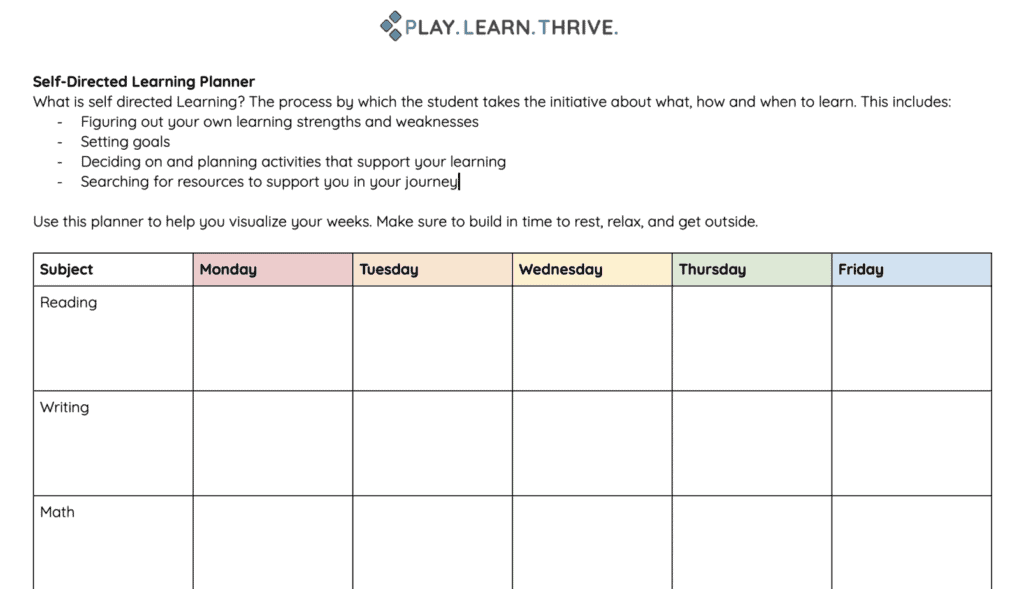
Task: Select the pink Monday header cell
Action: [272, 270]
